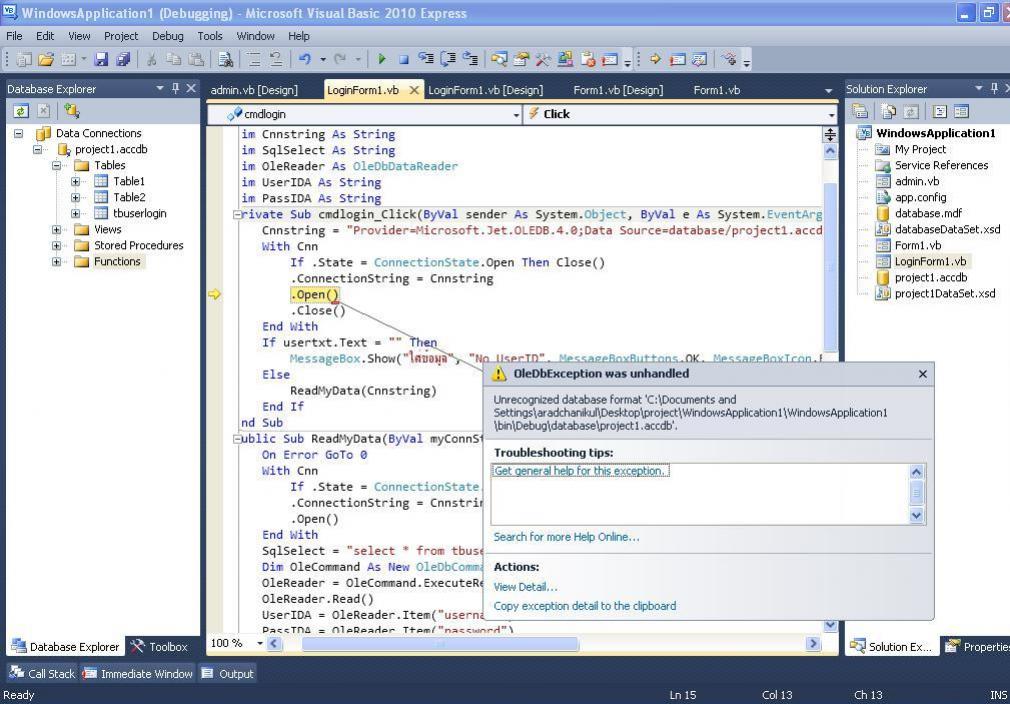Expand the Views folder node
The width and height of the screenshot is (1010, 704).
point(57,230)
